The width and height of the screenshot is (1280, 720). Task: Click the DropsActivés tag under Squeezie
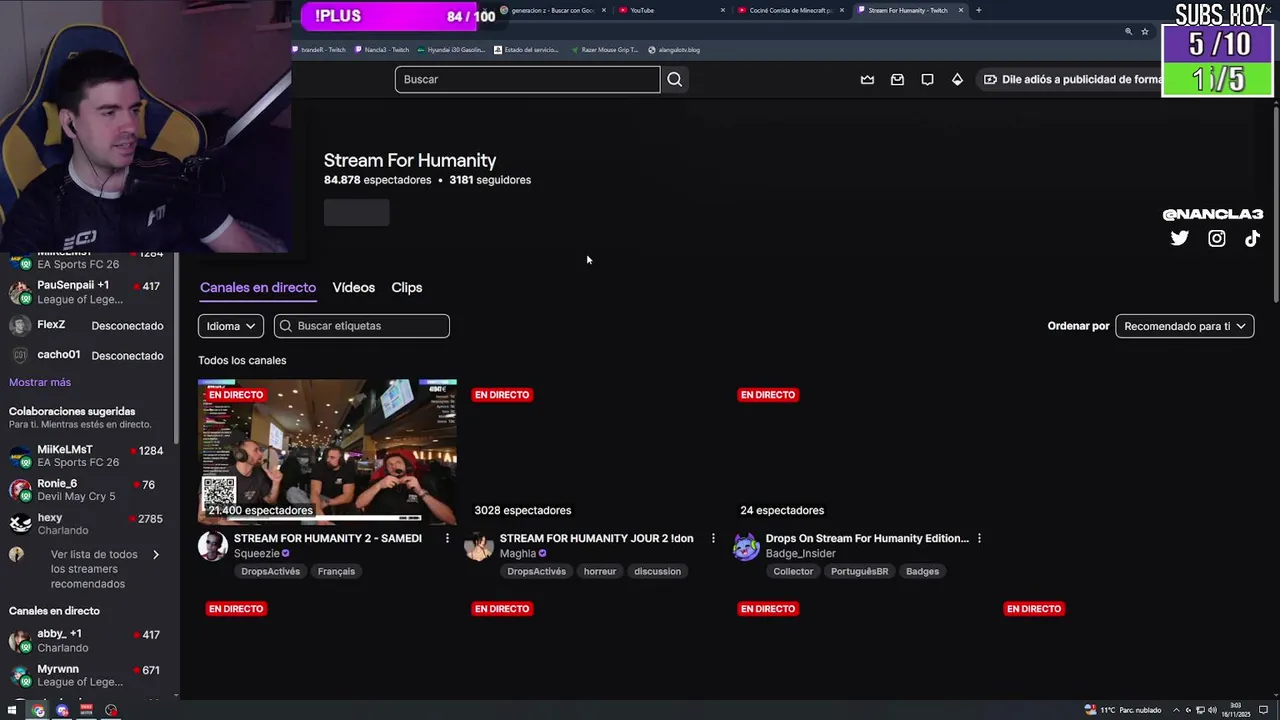coord(270,571)
